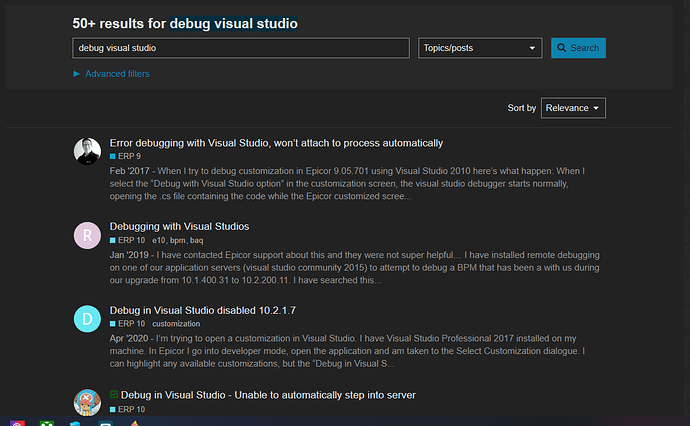Open the avatar photo of first result's author

(87, 151)
